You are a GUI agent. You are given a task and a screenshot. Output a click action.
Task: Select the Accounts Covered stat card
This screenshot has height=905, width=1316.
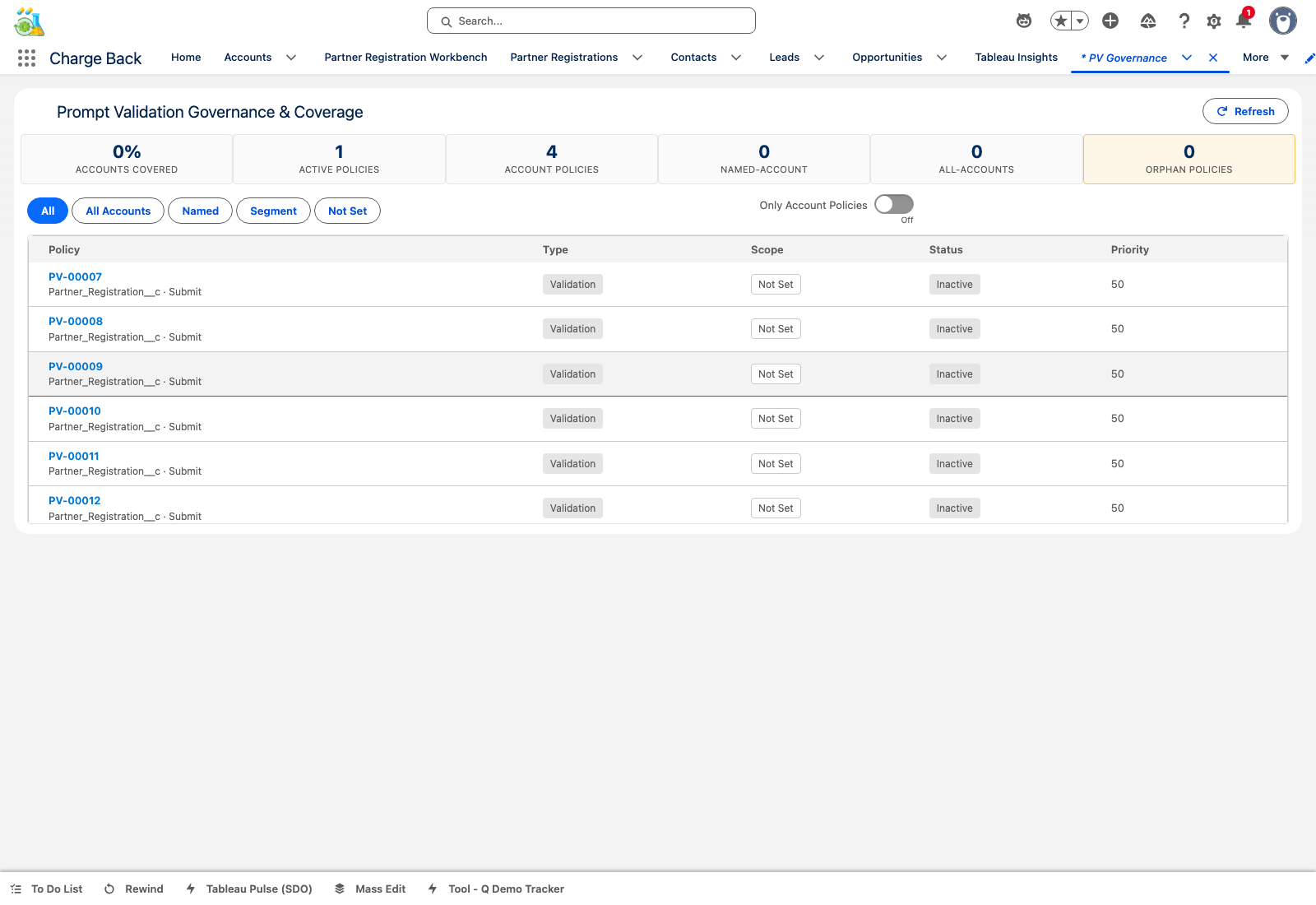(127, 159)
